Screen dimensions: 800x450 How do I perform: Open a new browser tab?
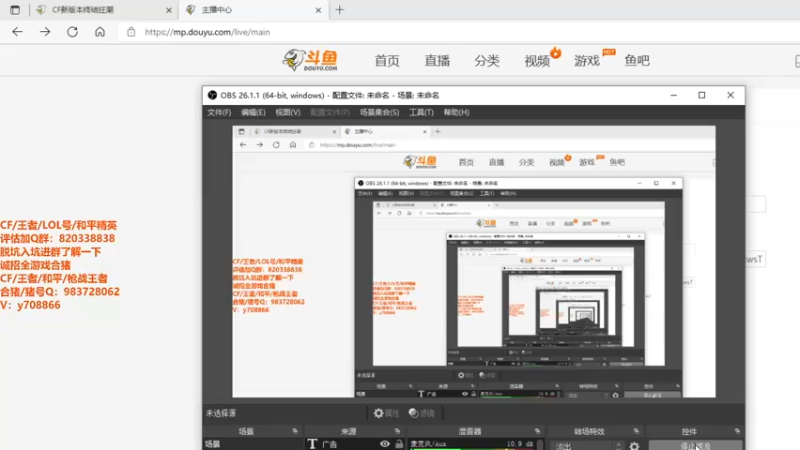(x=340, y=10)
